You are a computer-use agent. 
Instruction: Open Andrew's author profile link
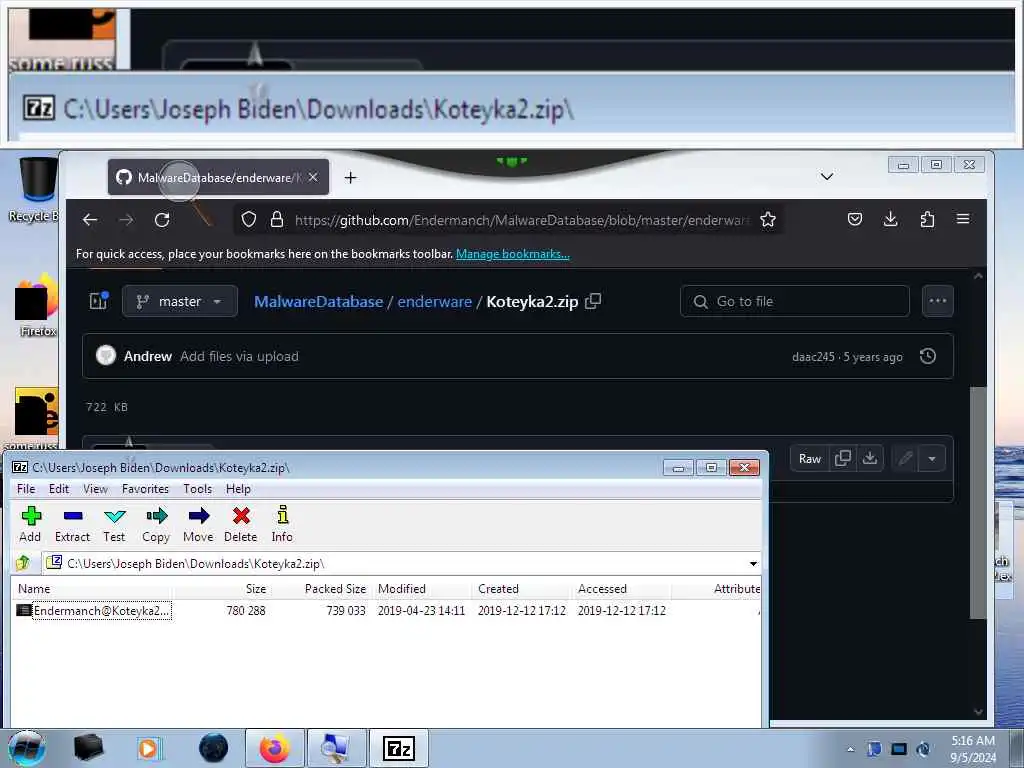pyautogui.click(x=148, y=357)
